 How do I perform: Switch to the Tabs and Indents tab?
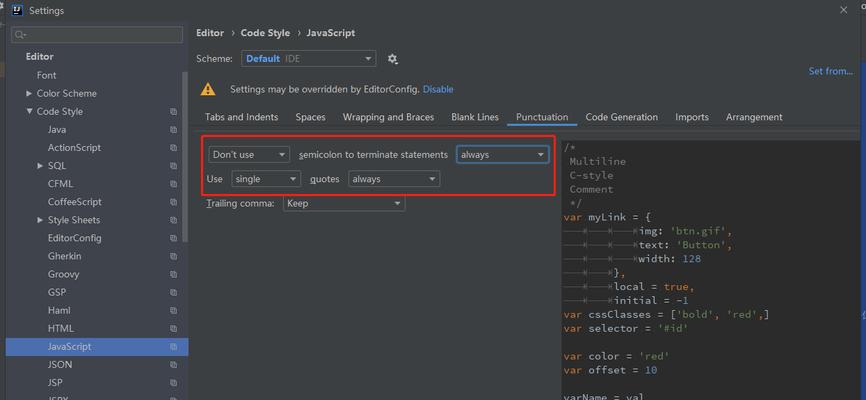241,117
